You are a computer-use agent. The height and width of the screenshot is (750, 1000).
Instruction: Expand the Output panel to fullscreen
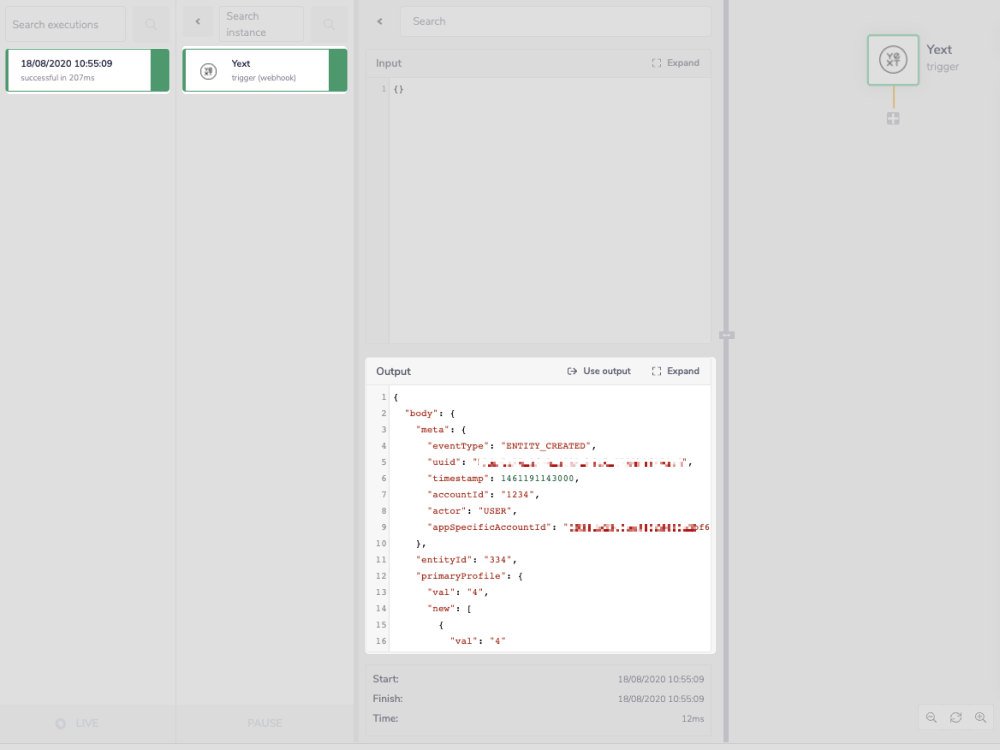point(676,370)
